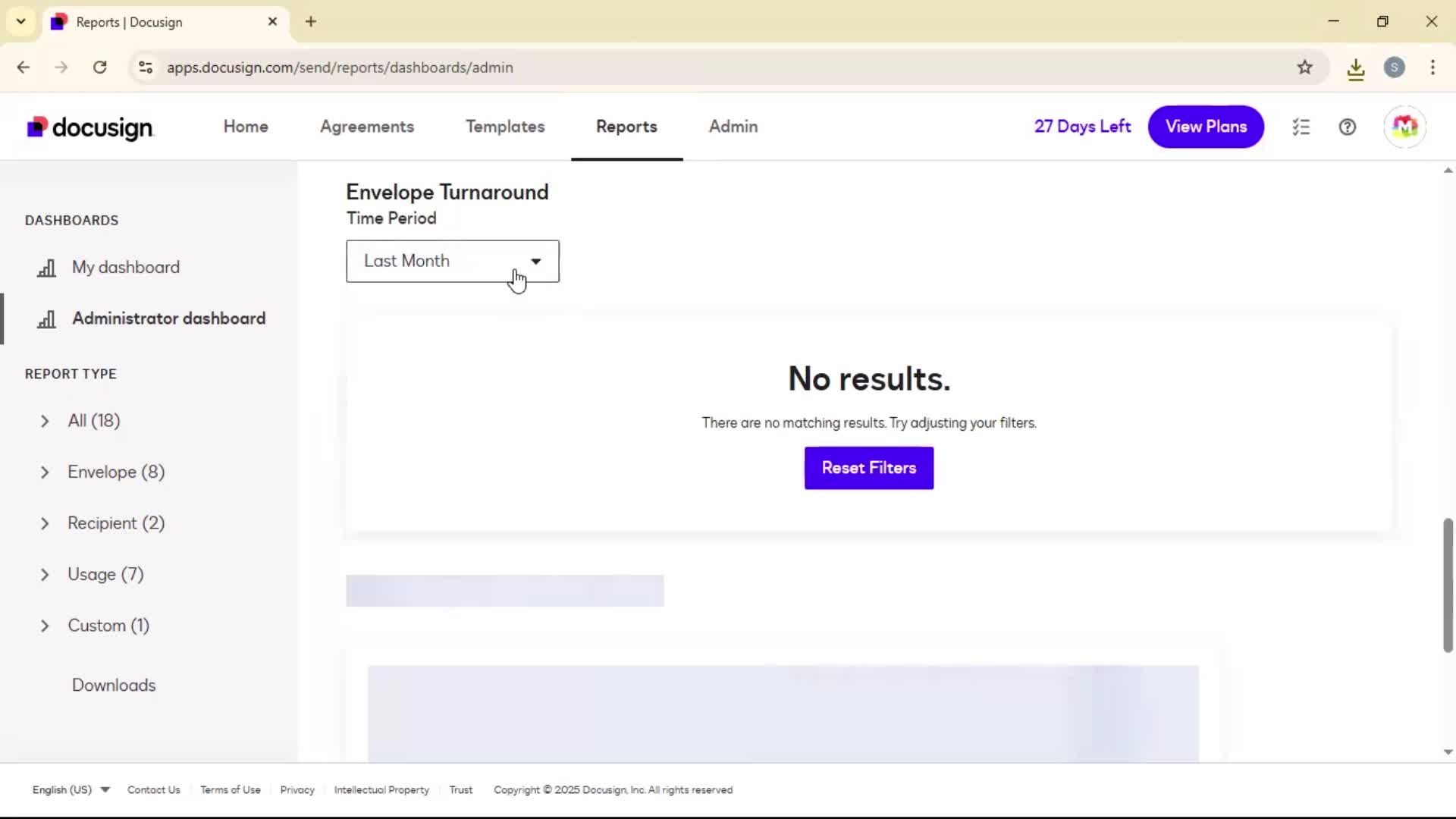Expand the Recipient (2) report type
The width and height of the screenshot is (1456, 819).
click(x=45, y=524)
